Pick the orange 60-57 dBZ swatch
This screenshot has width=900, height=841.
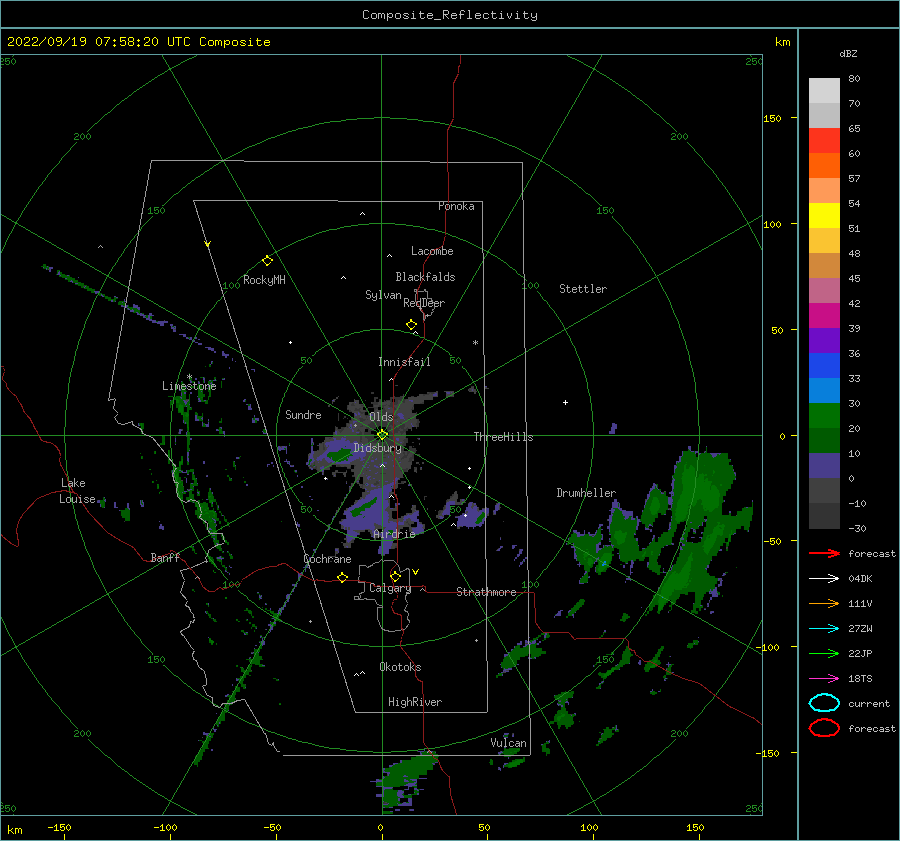tap(824, 165)
